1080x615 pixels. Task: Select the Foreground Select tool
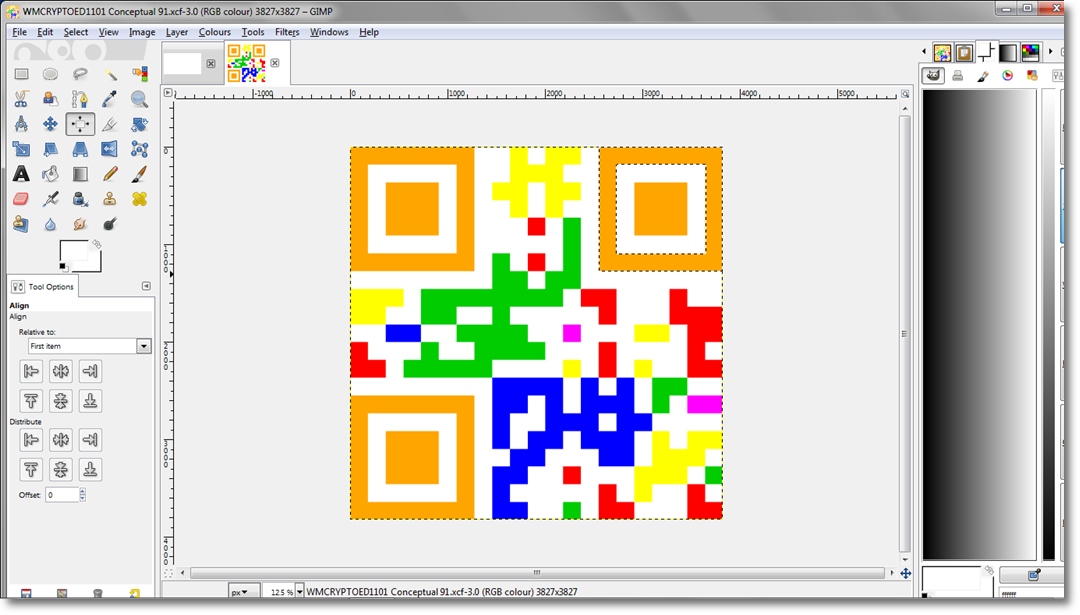tap(50, 99)
